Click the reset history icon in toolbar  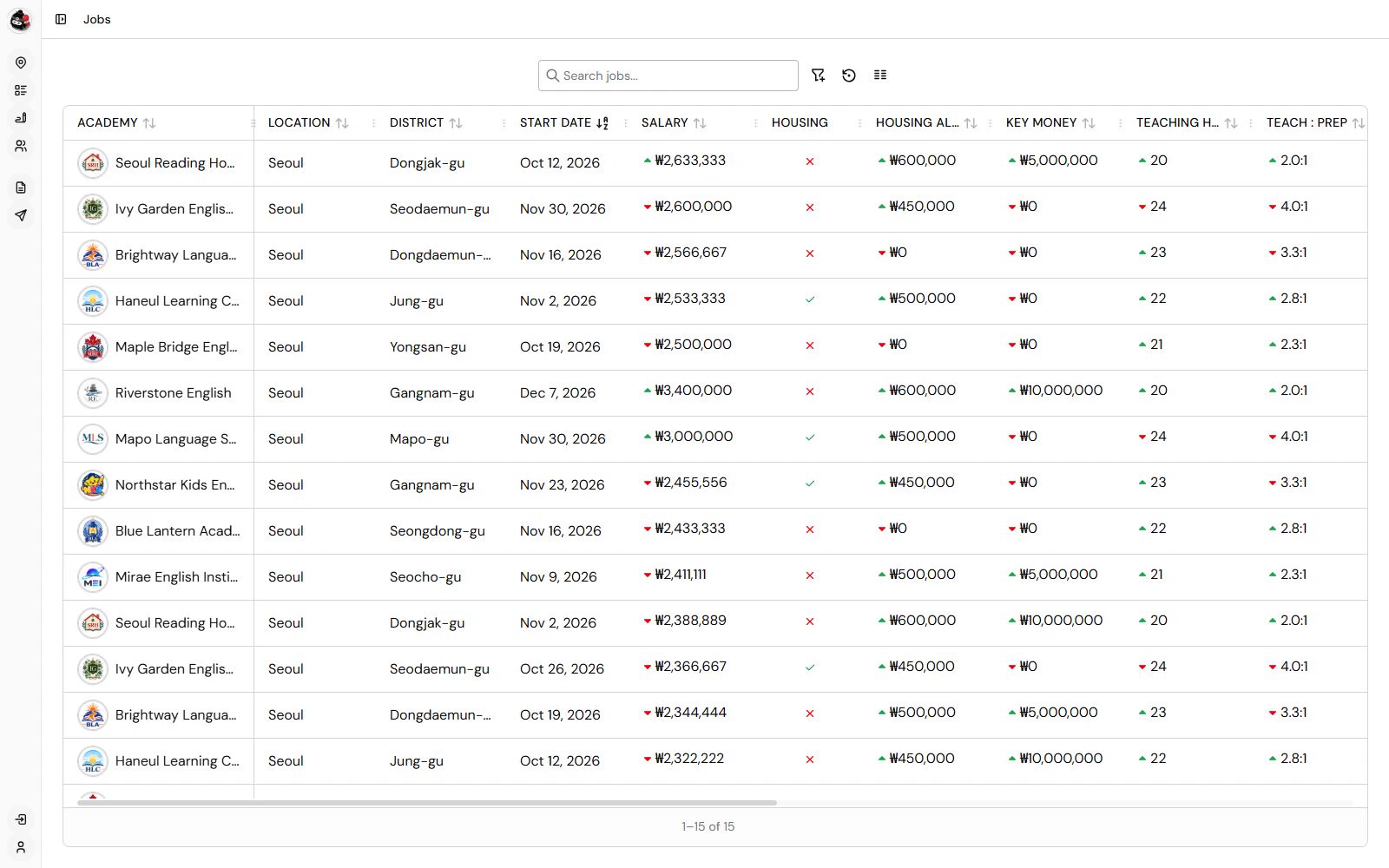(849, 76)
